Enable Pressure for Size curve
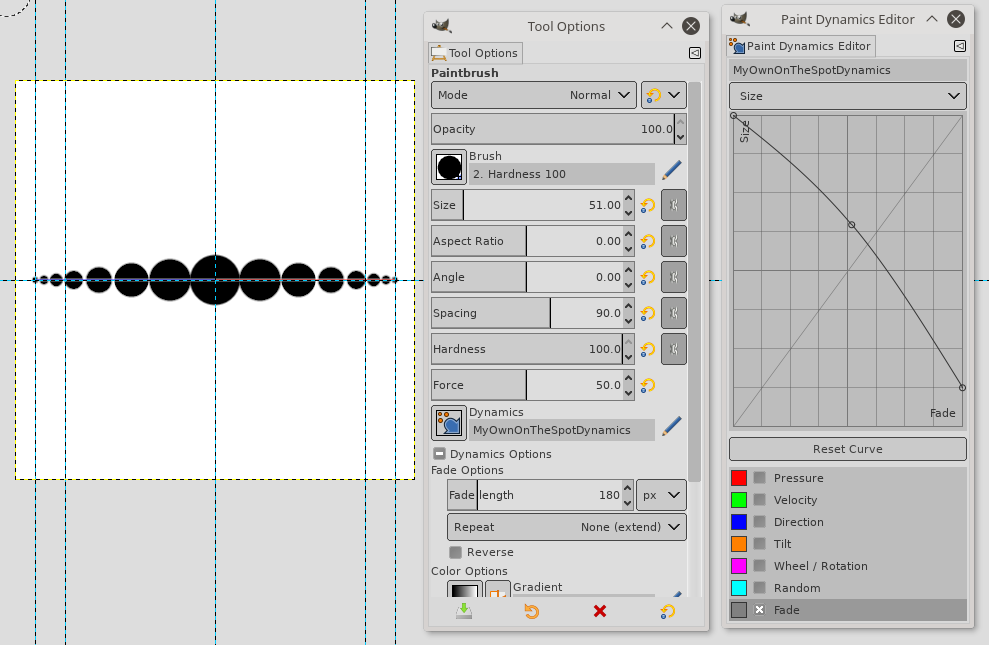Viewport: 989px width, 645px height. coord(759,478)
